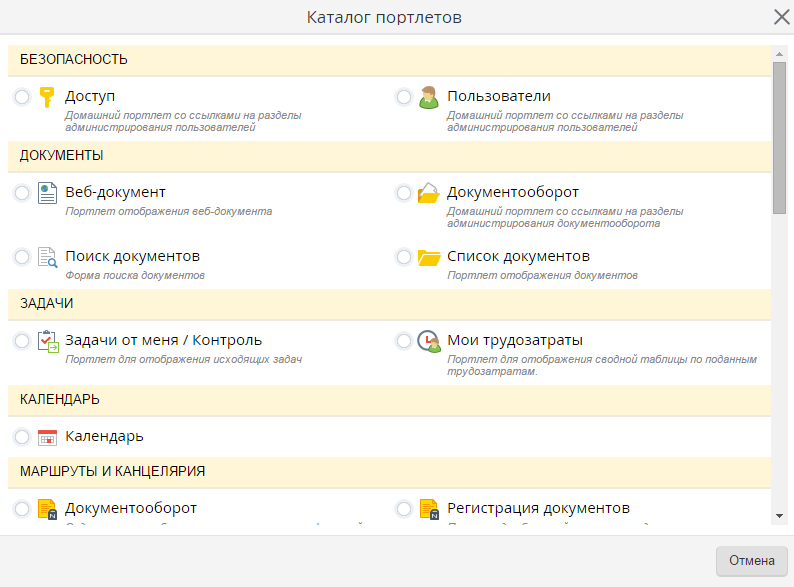Click the Регистрация документов icon
The width and height of the screenshot is (794, 587).
[429, 509]
